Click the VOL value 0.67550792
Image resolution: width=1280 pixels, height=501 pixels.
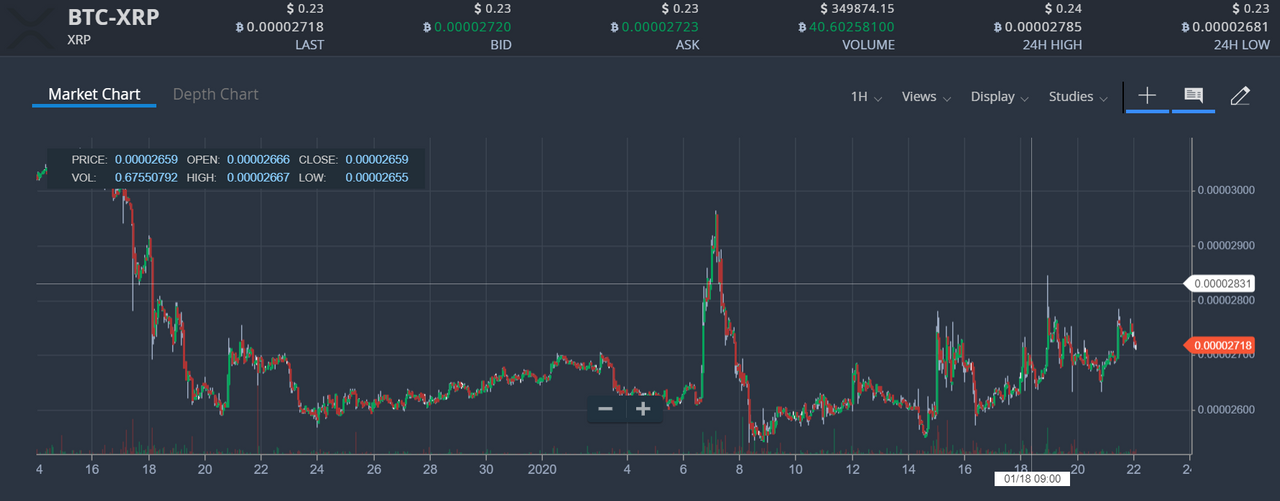point(146,177)
